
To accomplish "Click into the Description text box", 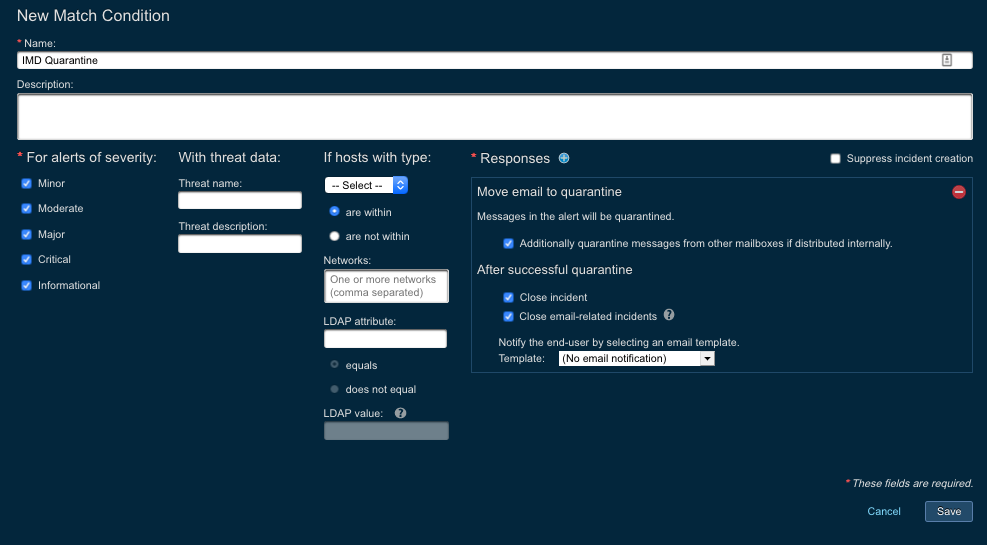I will click(494, 117).
